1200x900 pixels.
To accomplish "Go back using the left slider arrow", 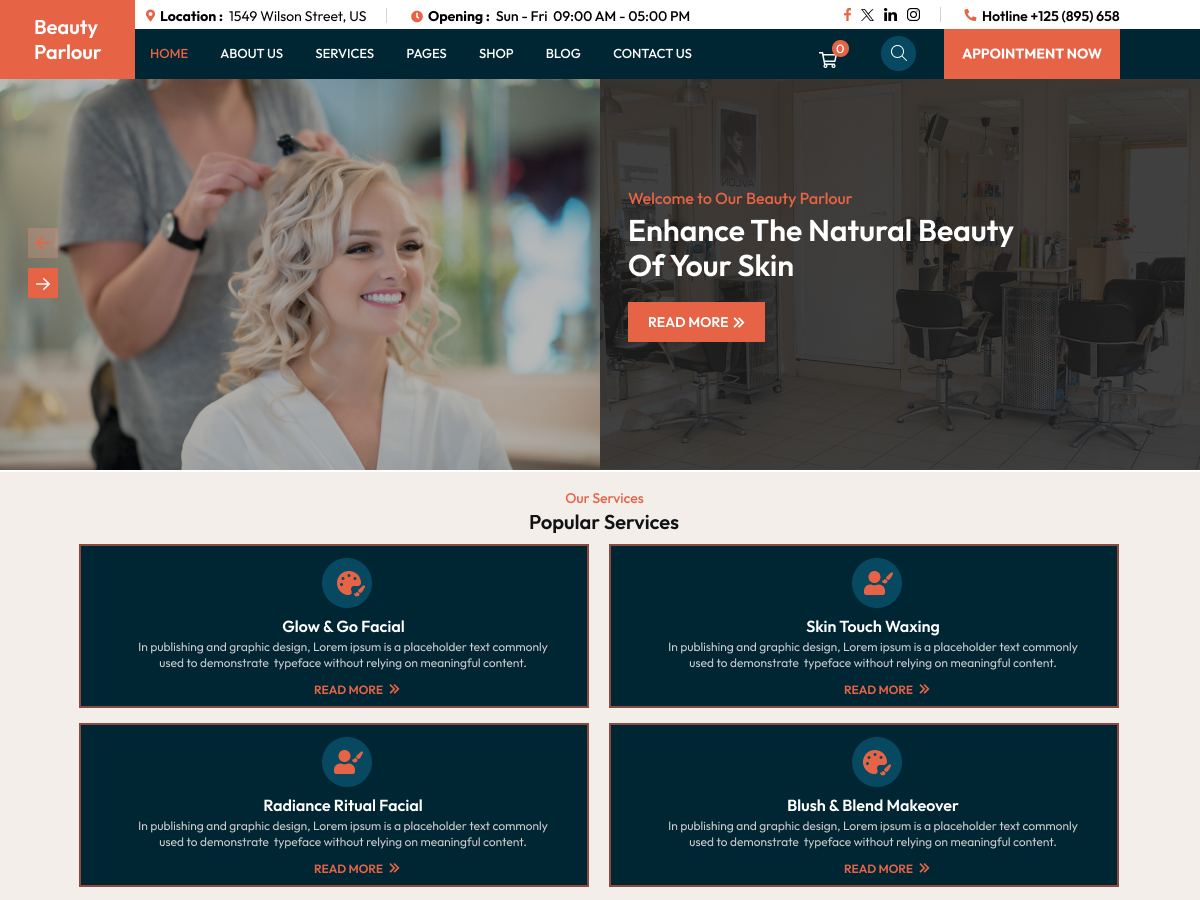I will point(42,243).
